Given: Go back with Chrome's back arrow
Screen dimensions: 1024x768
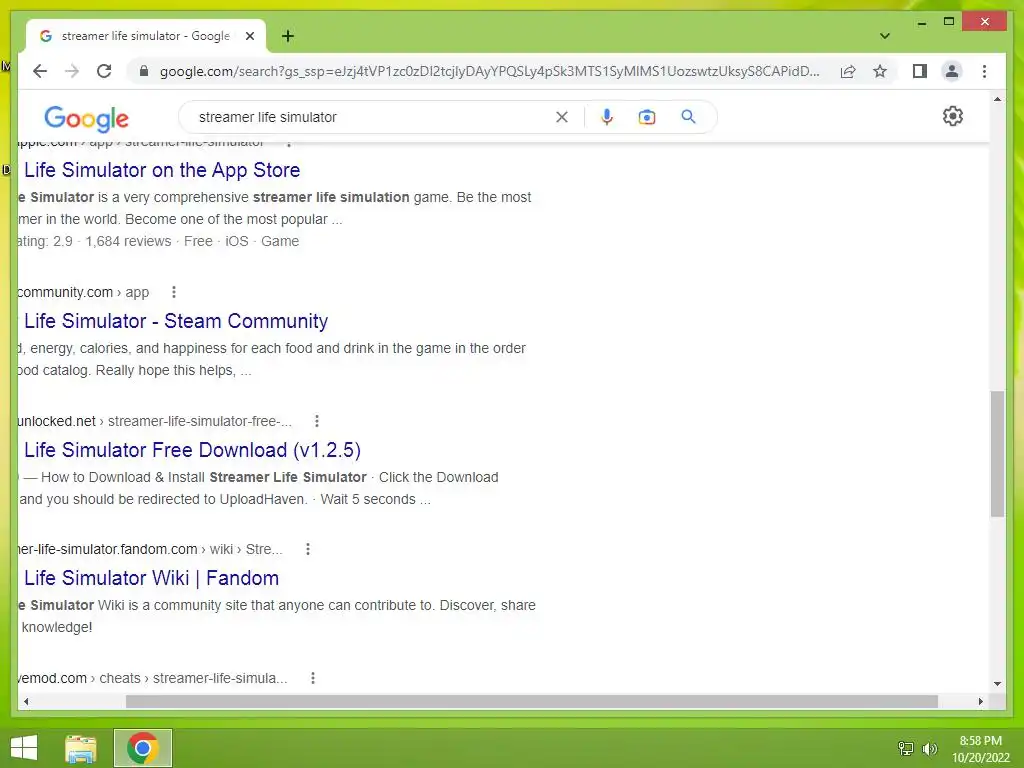Looking at the screenshot, I should (x=40, y=71).
